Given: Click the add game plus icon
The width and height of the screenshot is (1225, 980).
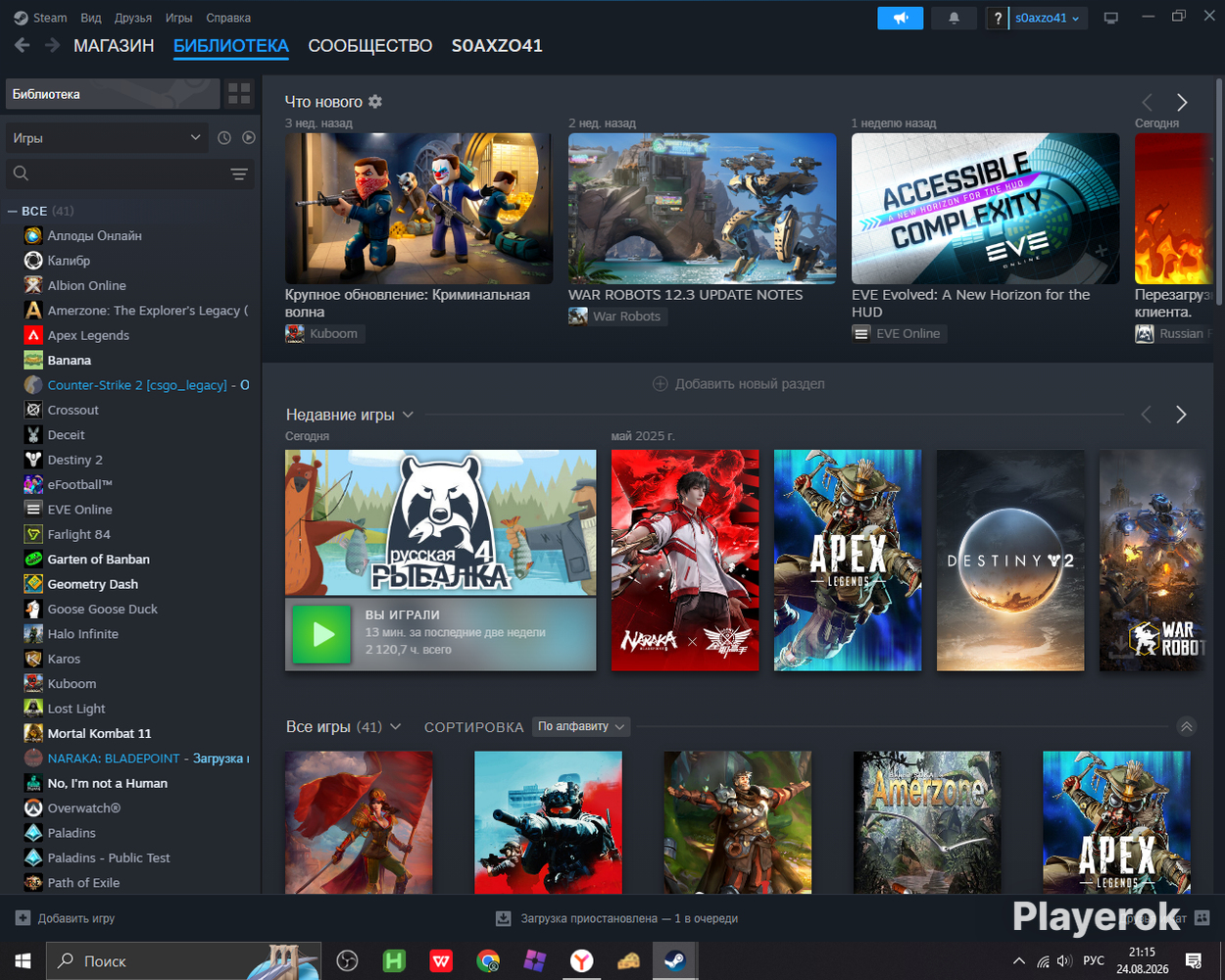Looking at the screenshot, I should click(23, 918).
